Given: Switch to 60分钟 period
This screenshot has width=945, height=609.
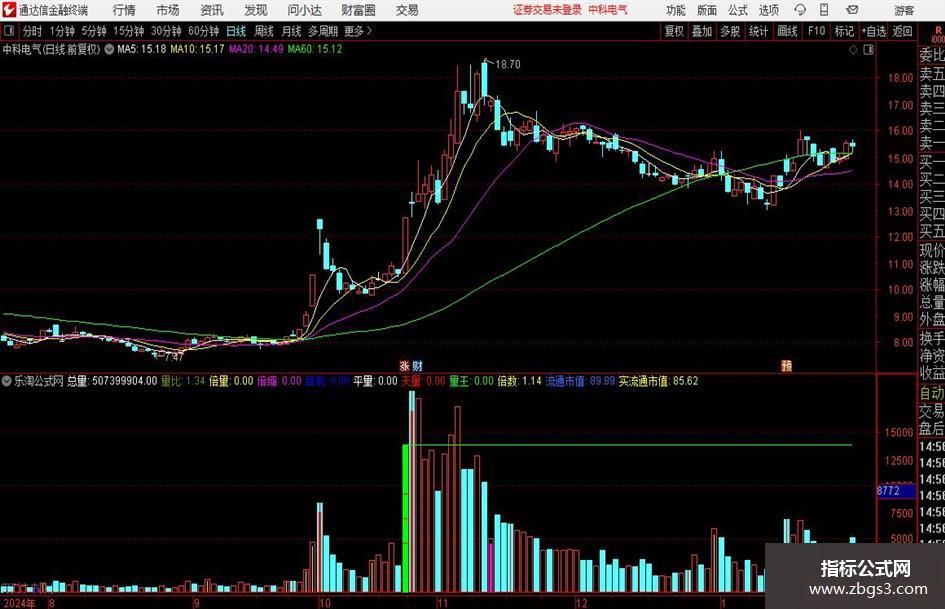Looking at the screenshot, I should coord(203,31).
